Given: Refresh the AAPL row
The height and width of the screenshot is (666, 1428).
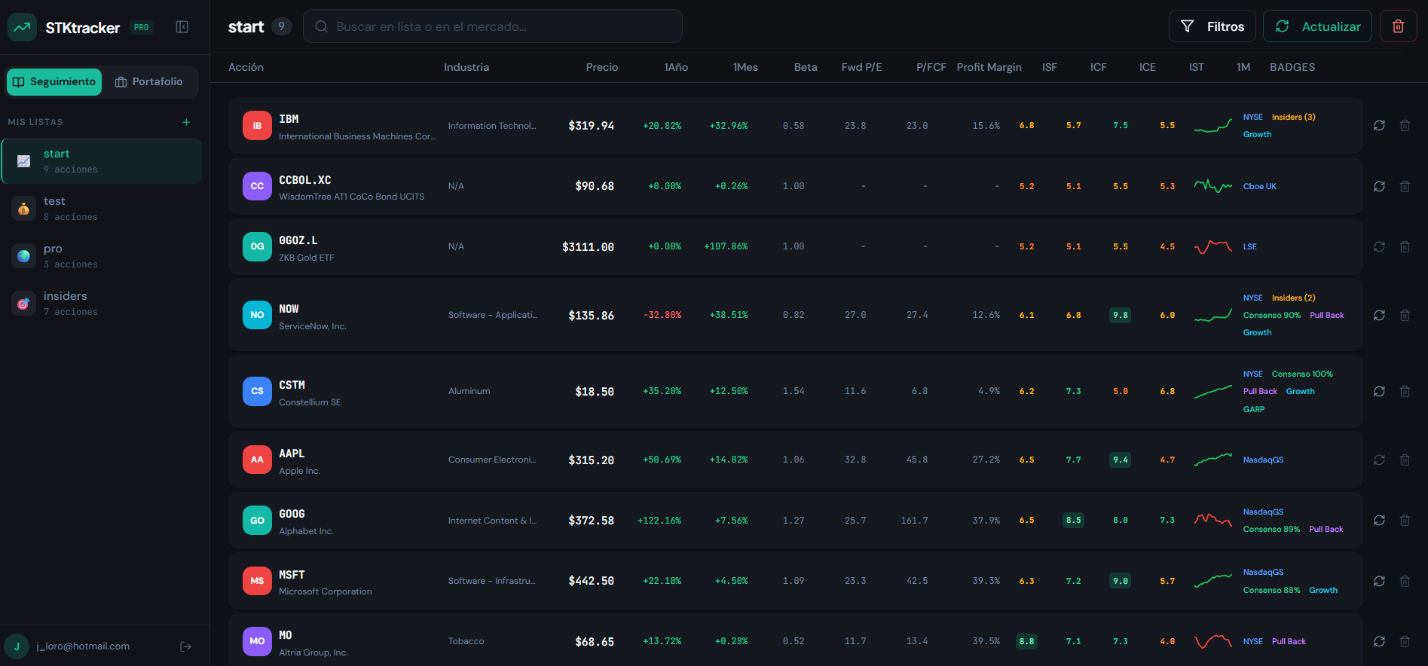Looking at the screenshot, I should [x=1379, y=459].
